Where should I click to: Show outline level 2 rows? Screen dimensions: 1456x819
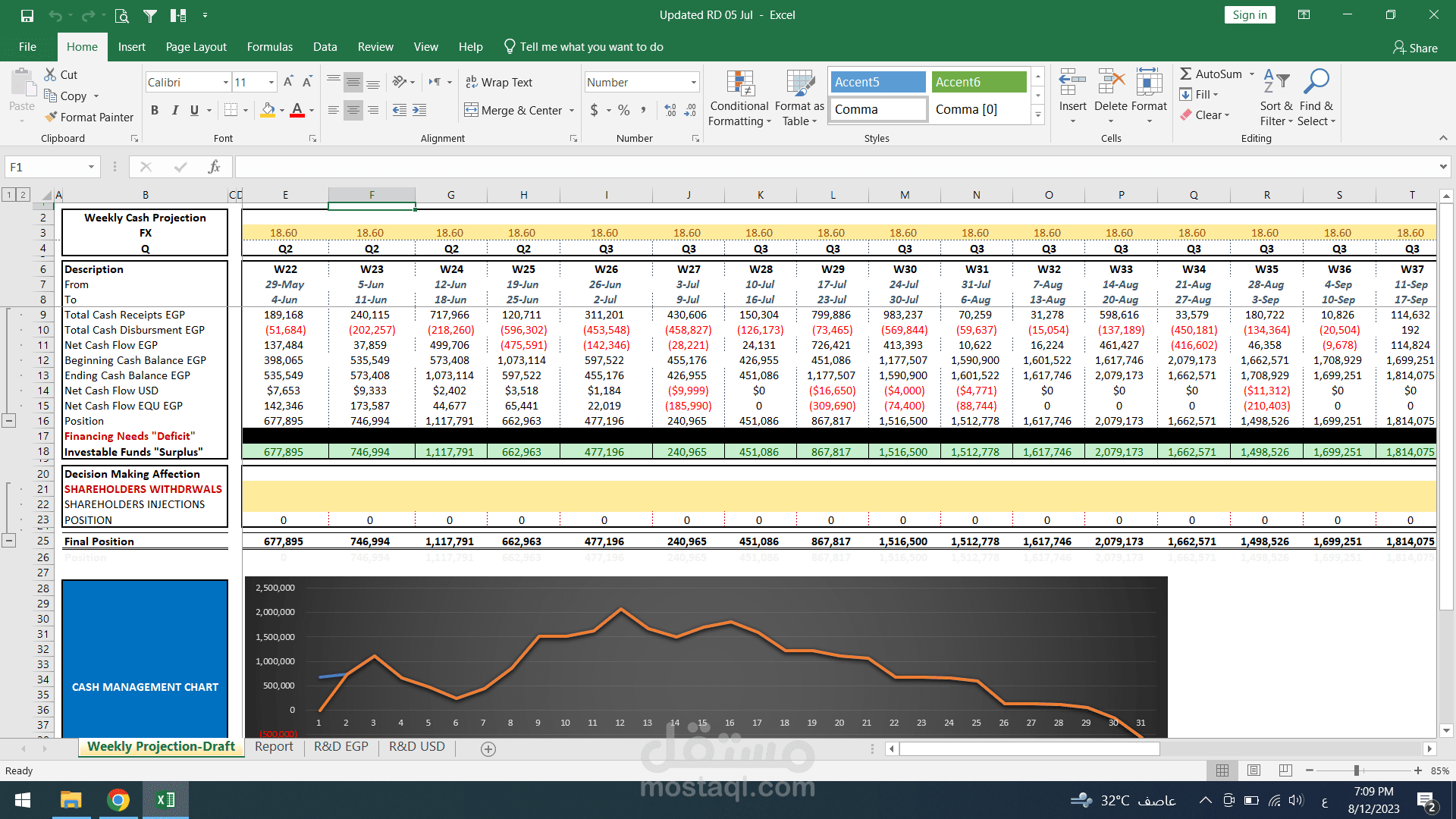(24, 195)
